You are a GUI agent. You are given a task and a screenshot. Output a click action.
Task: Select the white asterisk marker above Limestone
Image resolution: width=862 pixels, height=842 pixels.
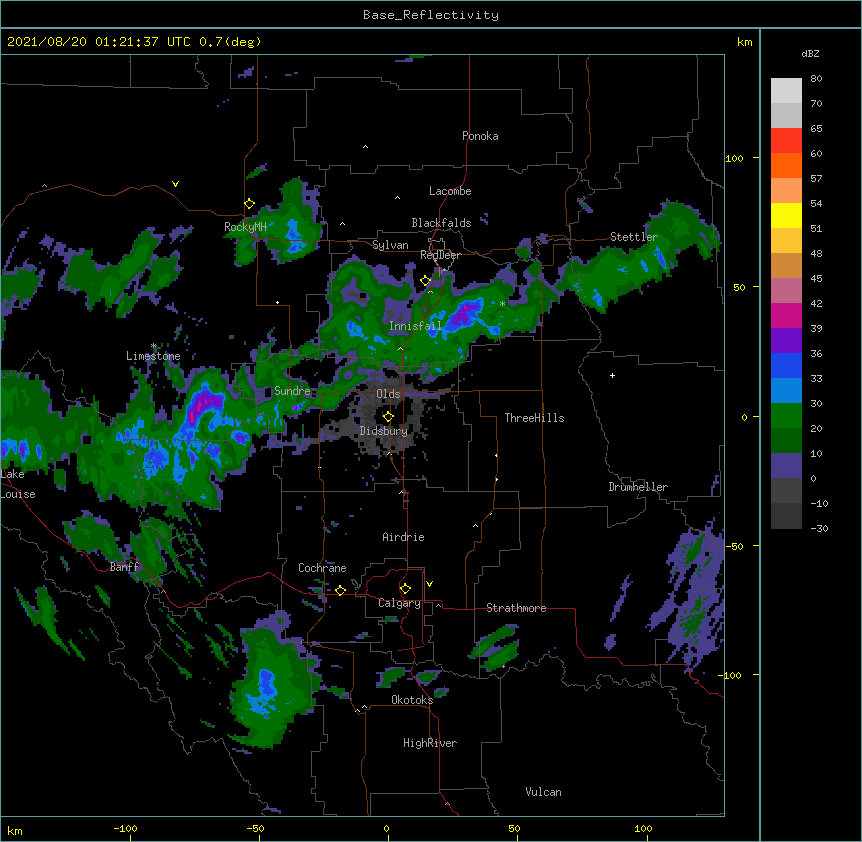154,346
